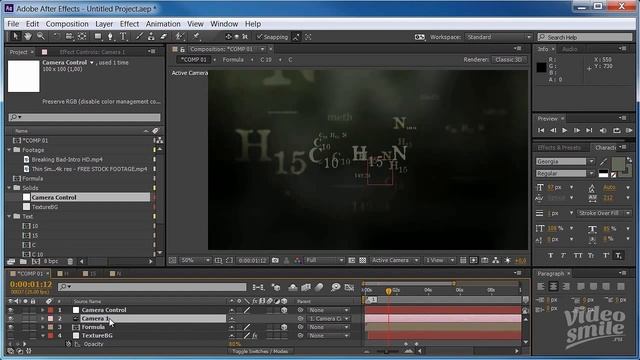Screen dimensions: 640x360
Task: Create new folder in Project panel
Action: click(x=23, y=261)
